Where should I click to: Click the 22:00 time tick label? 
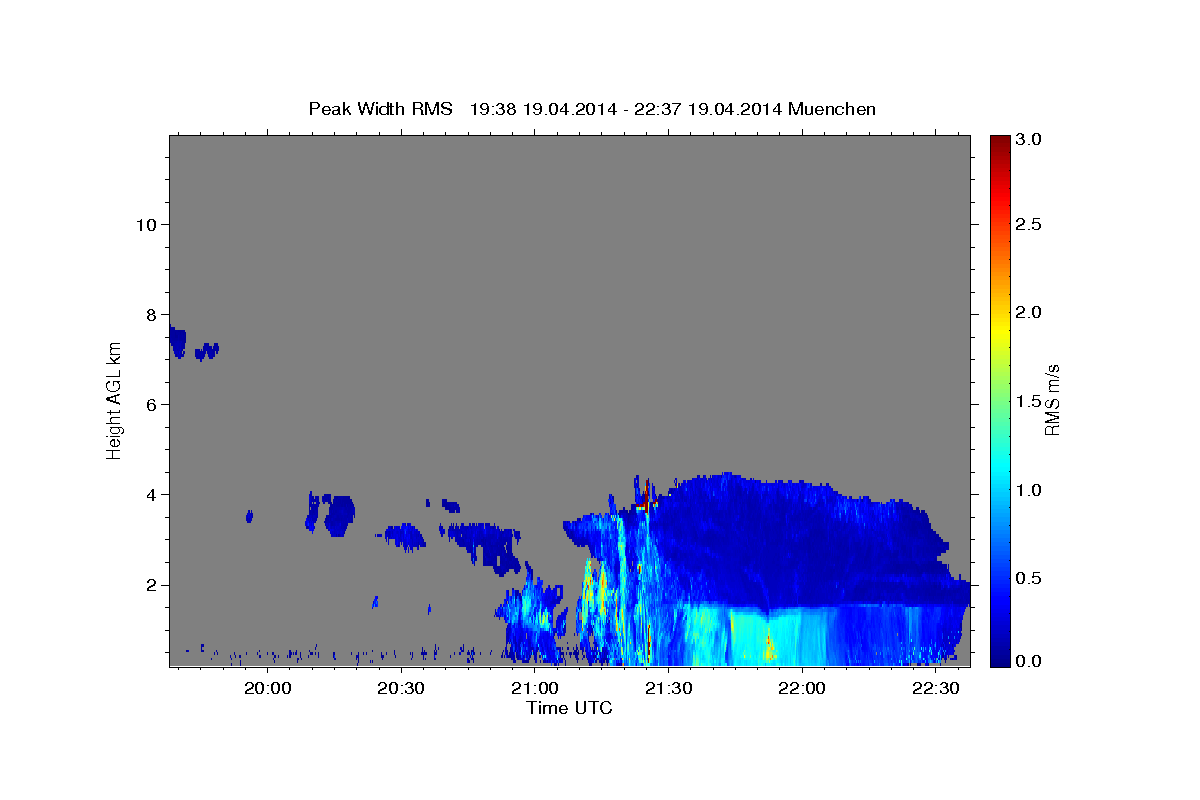point(802,688)
